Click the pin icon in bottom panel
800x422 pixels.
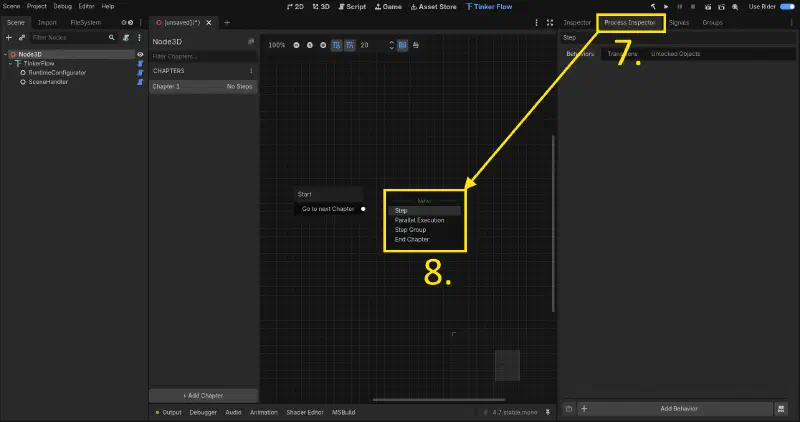click(x=547, y=412)
